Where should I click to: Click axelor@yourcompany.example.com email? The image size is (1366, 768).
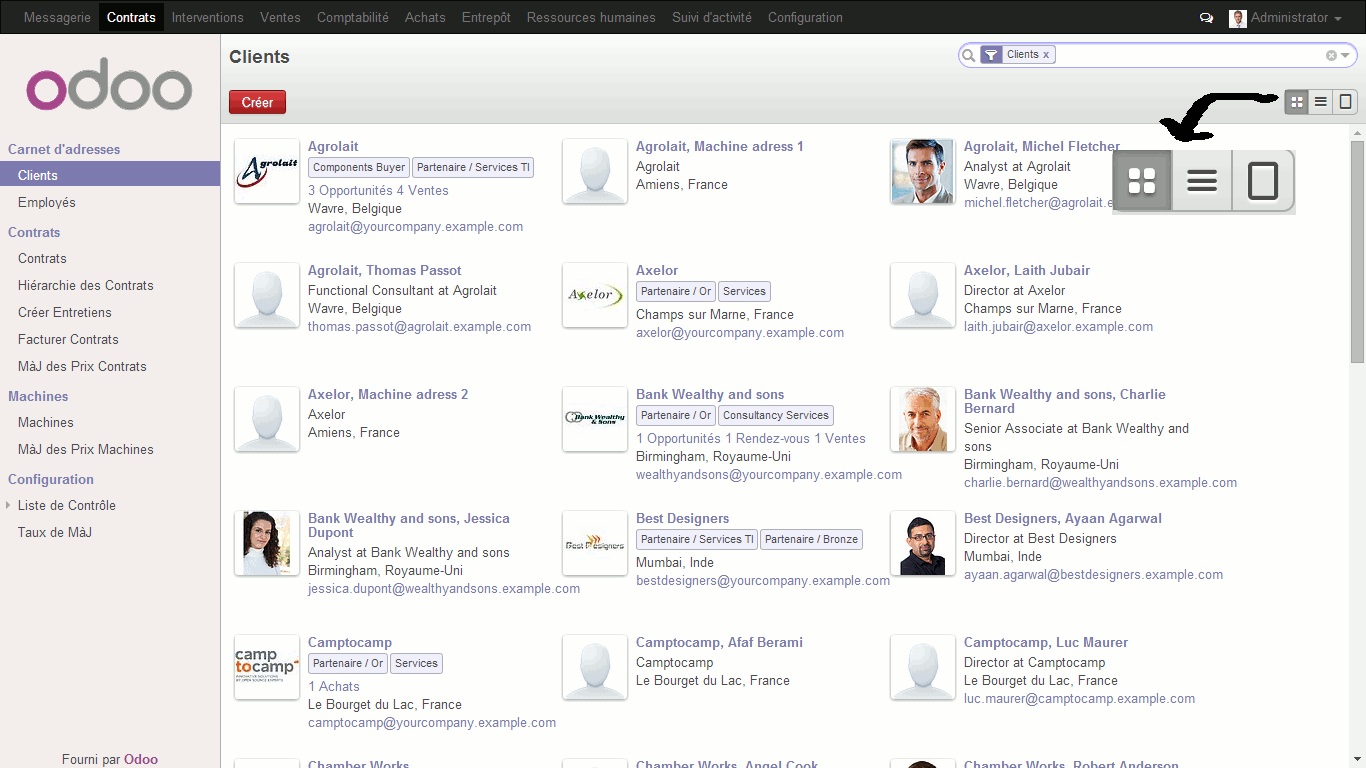tap(740, 332)
